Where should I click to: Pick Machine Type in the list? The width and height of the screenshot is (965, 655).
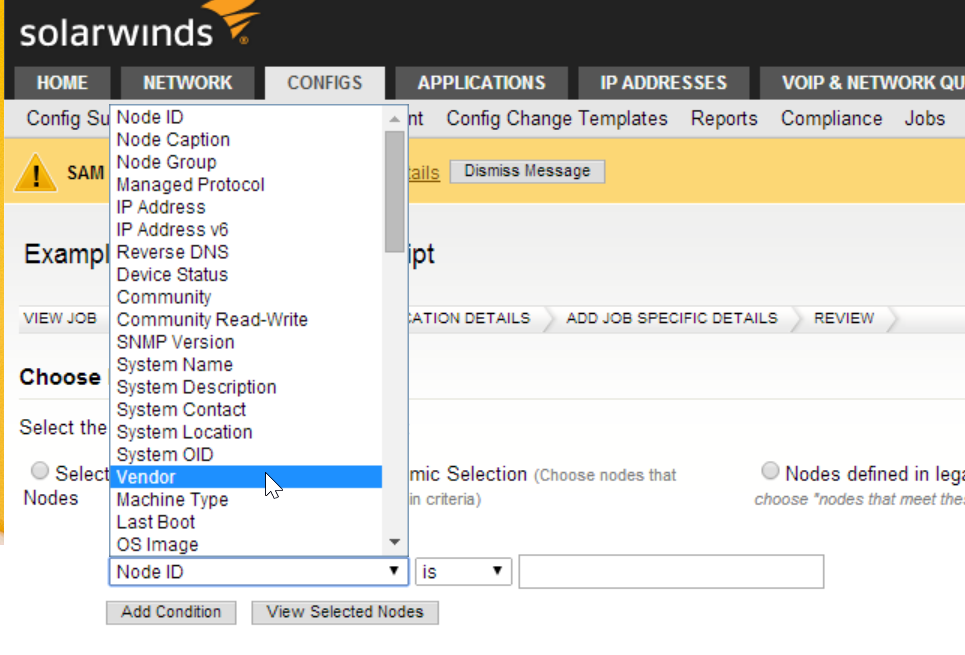tap(246, 499)
